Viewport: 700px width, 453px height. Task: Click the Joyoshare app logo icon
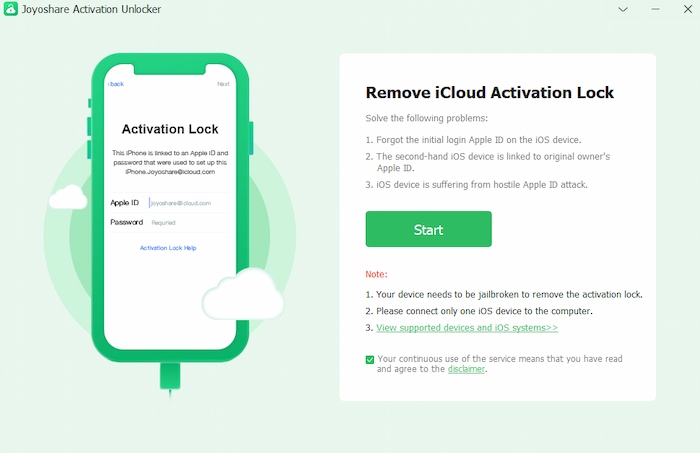[11, 9]
